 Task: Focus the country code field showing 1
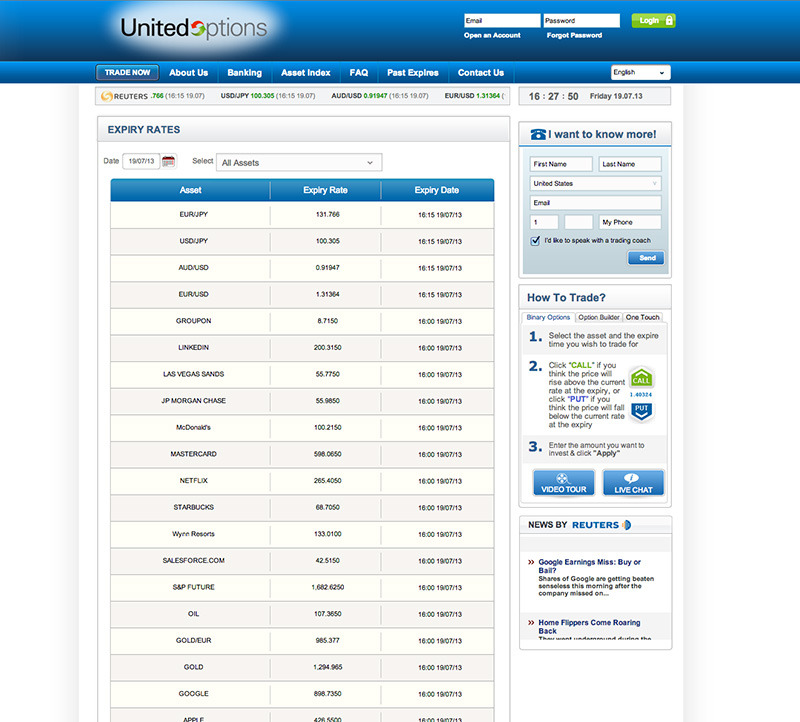click(x=544, y=222)
